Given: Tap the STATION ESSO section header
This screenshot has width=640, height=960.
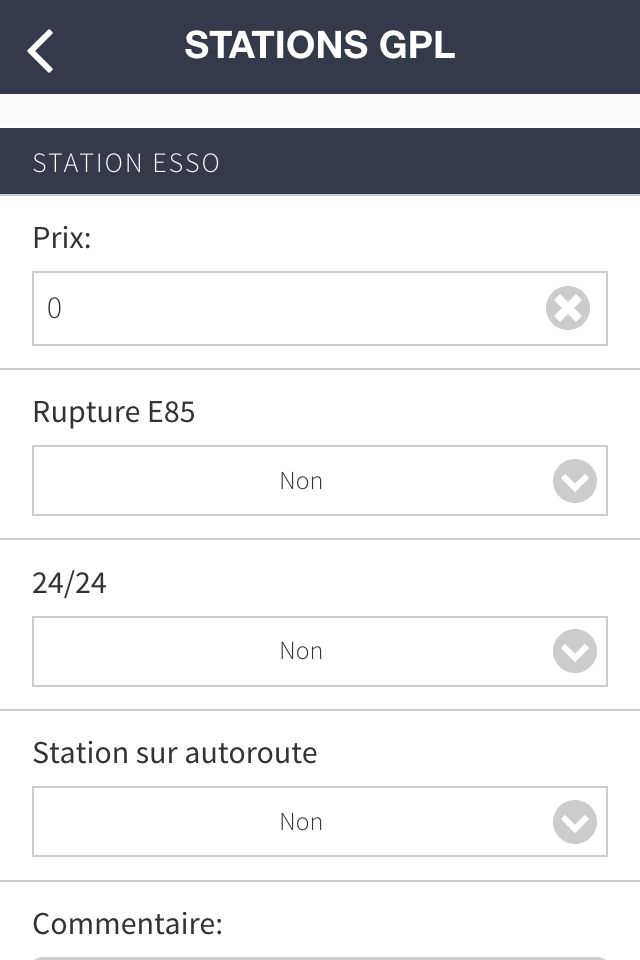Looking at the screenshot, I should (x=320, y=162).
